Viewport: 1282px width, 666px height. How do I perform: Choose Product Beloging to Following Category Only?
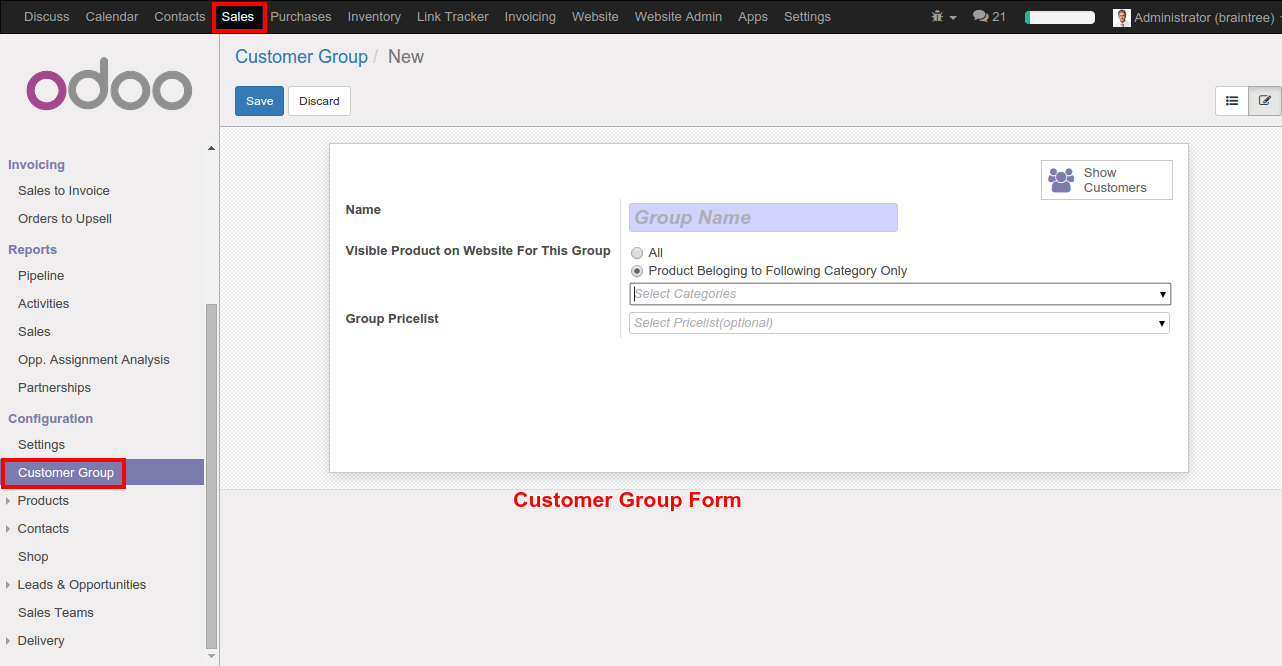637,270
